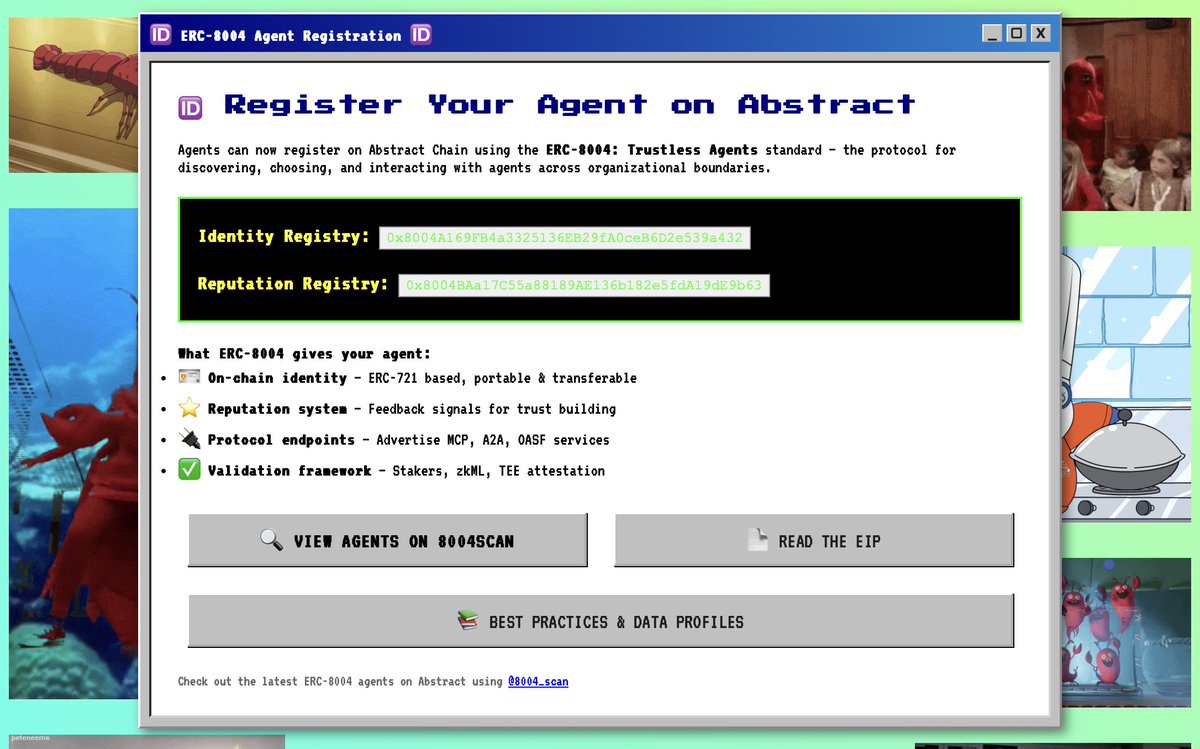Click the 'On-chain identity' bold text
The height and width of the screenshot is (749, 1200).
(277, 378)
